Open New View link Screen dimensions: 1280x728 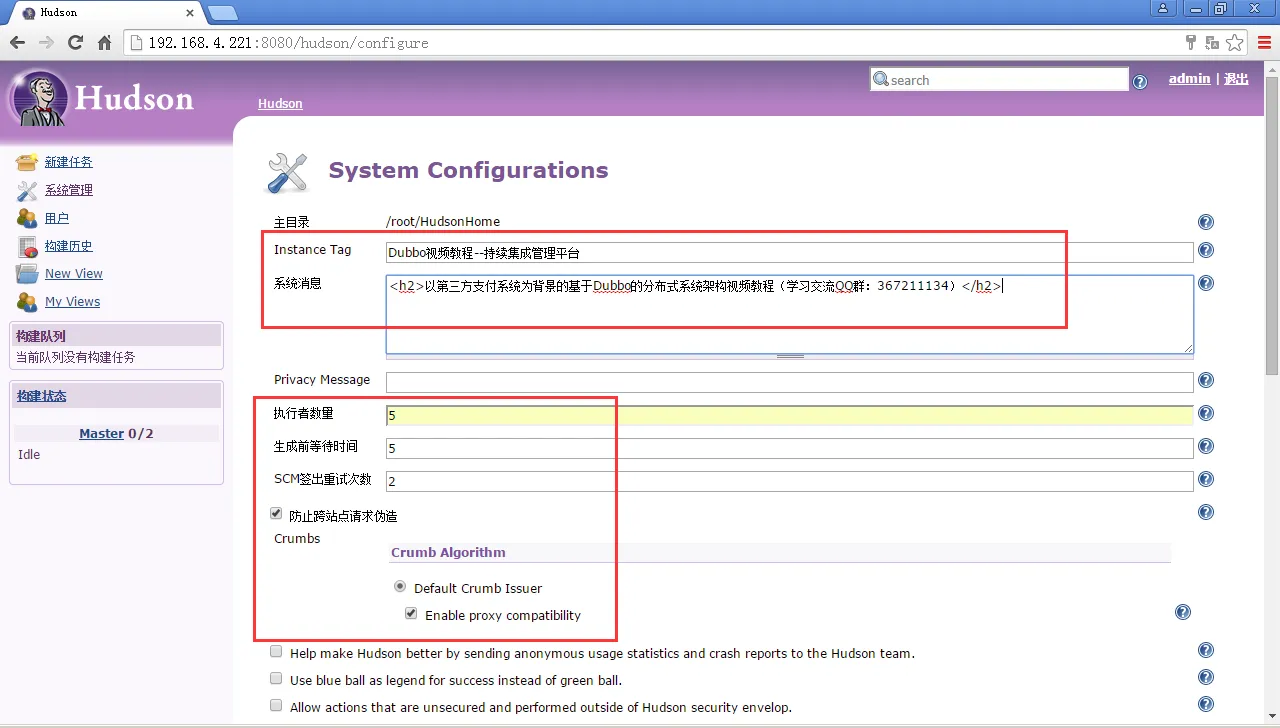tap(74, 274)
